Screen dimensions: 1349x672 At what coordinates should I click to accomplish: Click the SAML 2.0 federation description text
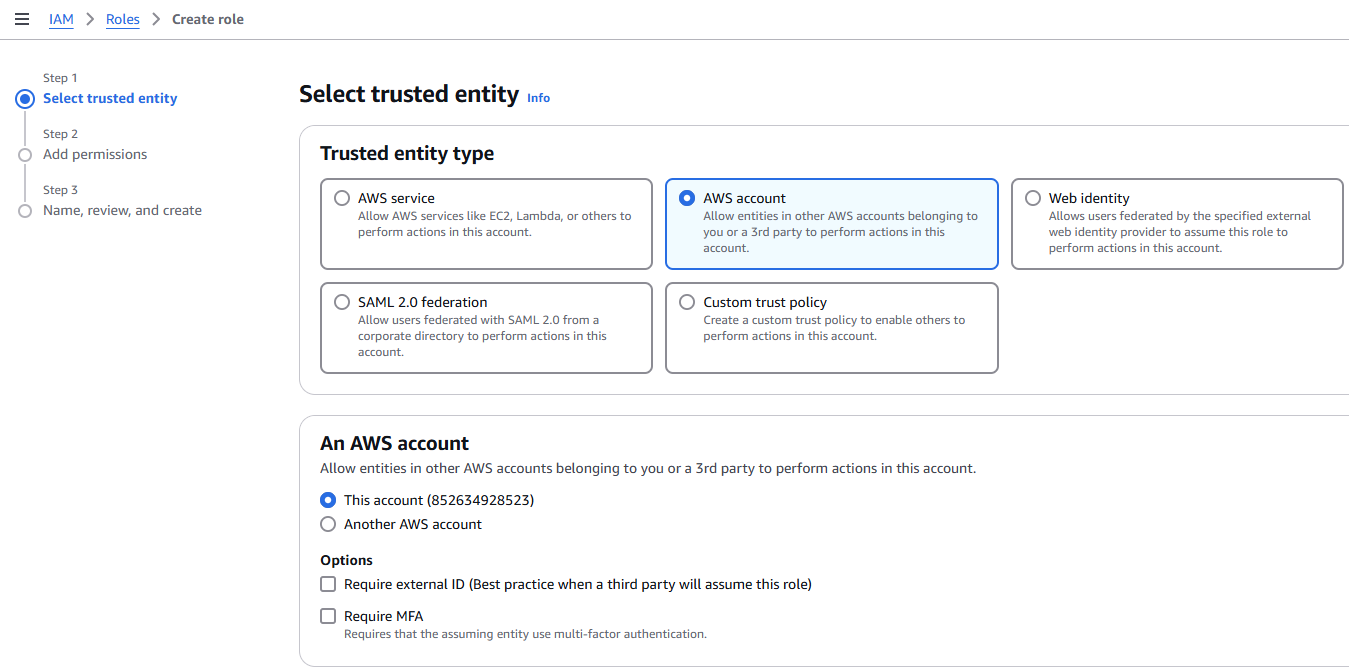(482, 336)
